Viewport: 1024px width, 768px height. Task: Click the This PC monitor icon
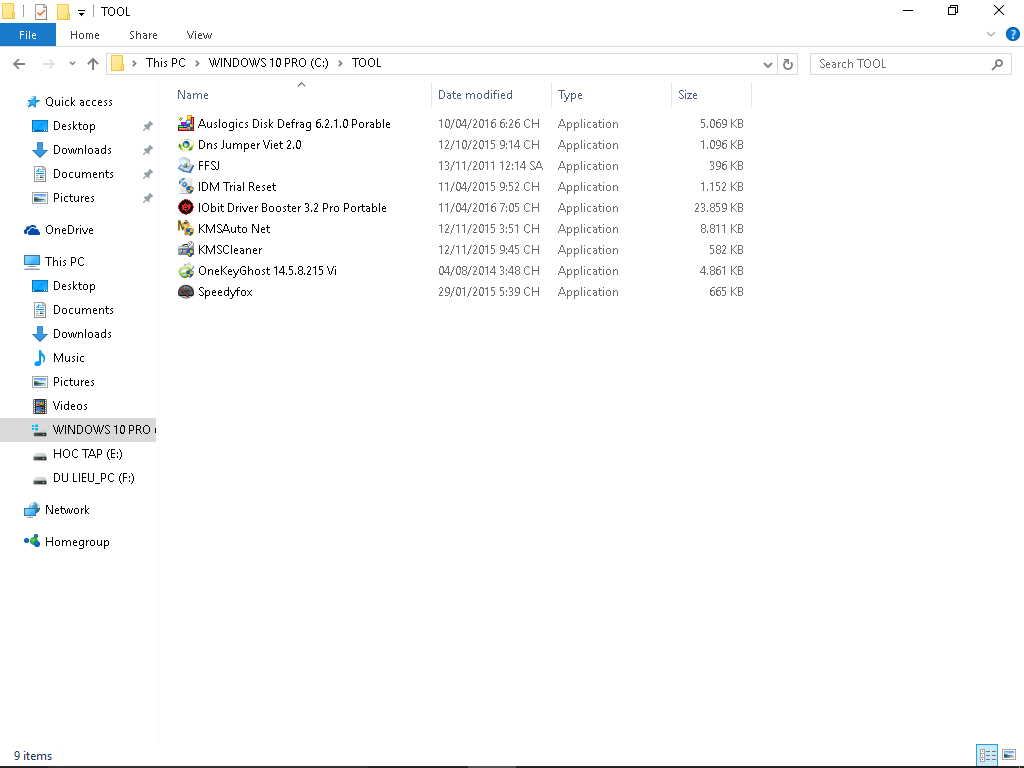coord(32,262)
